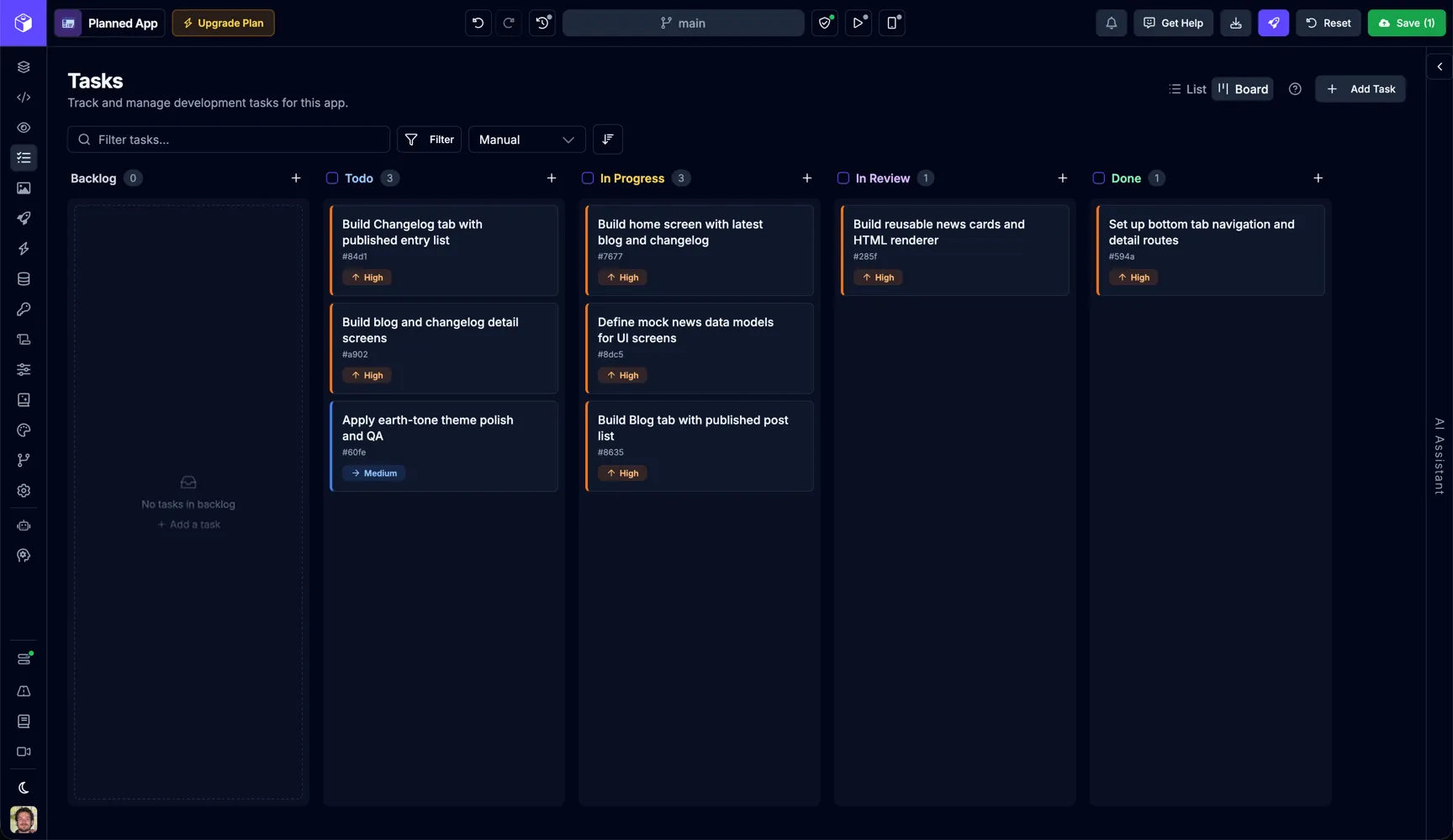Screen dimensions: 1453x840
Task: Click the Add Task button
Action: (1361, 89)
